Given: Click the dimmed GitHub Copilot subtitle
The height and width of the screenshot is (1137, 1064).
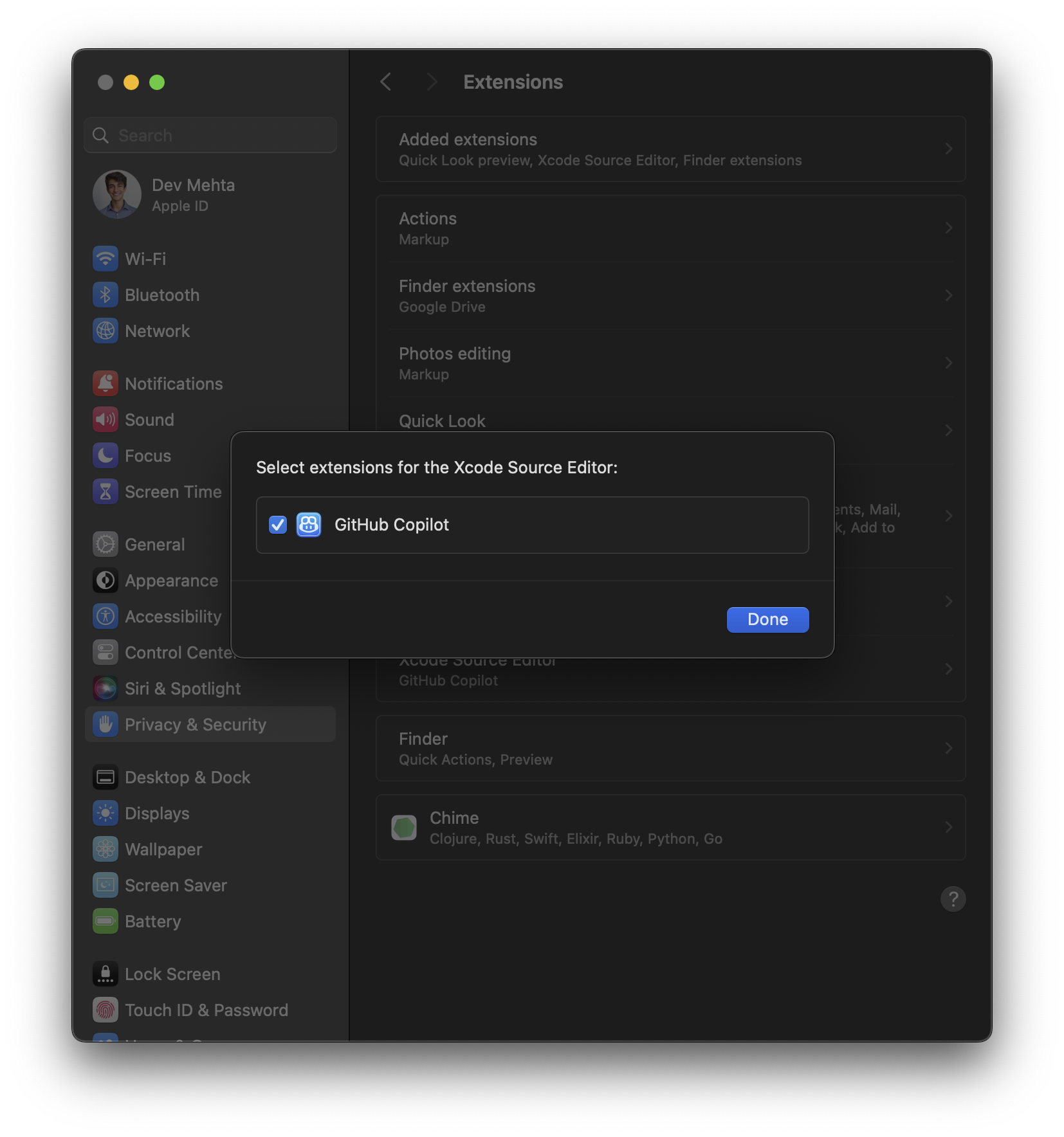Looking at the screenshot, I should pos(448,680).
